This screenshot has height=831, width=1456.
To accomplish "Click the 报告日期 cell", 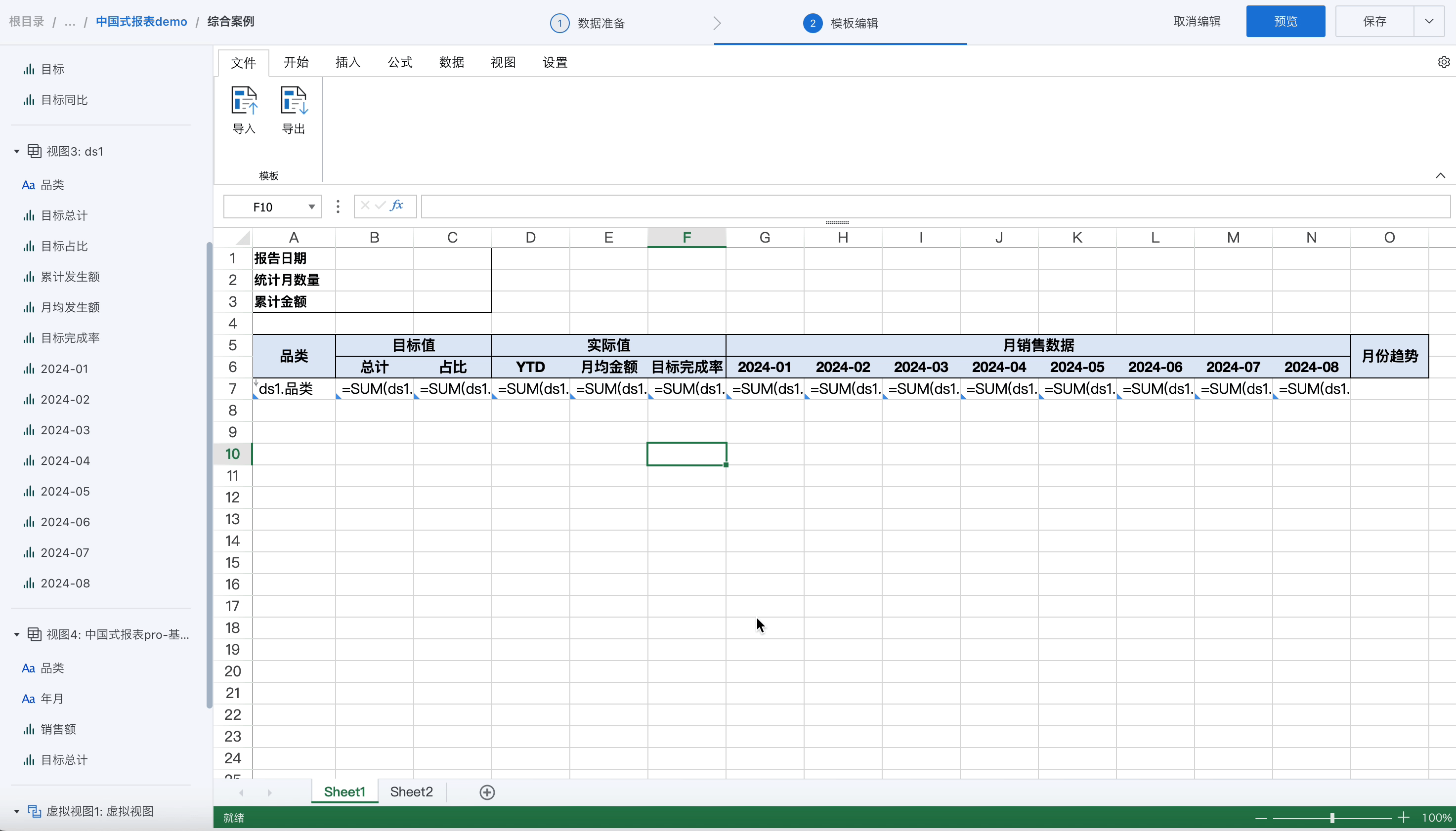I will pos(294,258).
